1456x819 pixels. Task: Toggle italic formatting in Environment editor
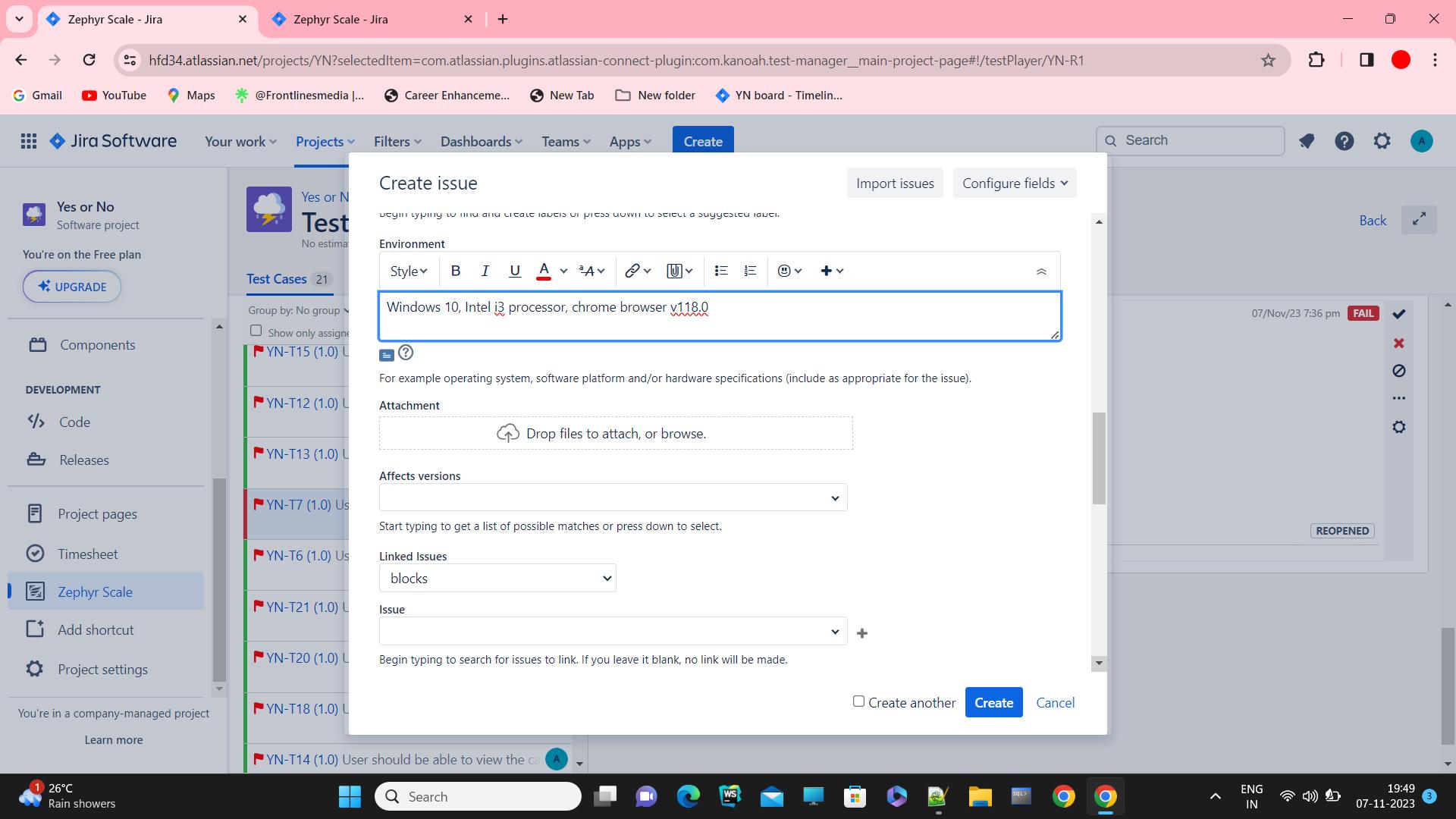point(485,271)
